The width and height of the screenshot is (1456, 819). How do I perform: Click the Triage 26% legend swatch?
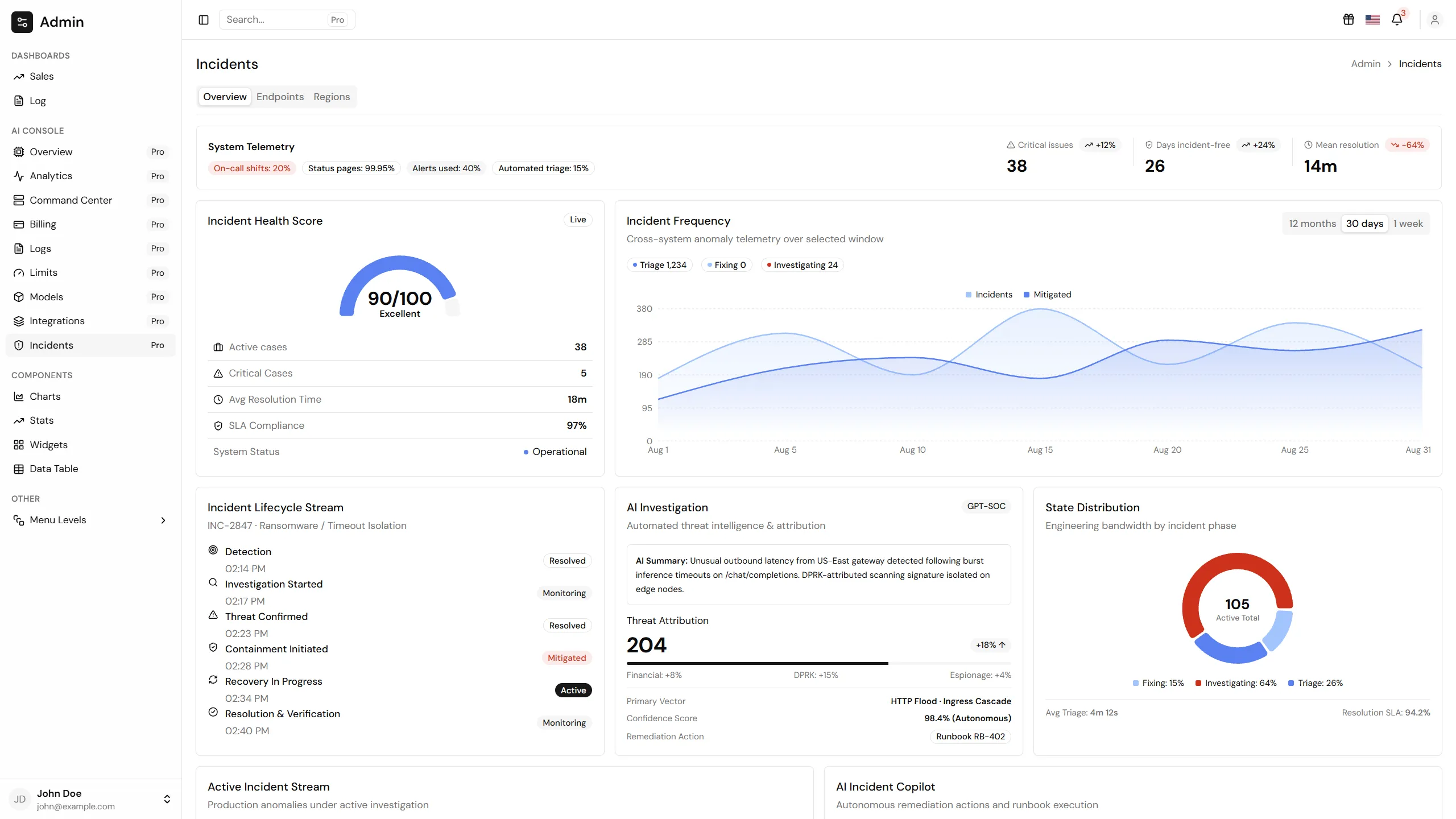[x=1291, y=683]
